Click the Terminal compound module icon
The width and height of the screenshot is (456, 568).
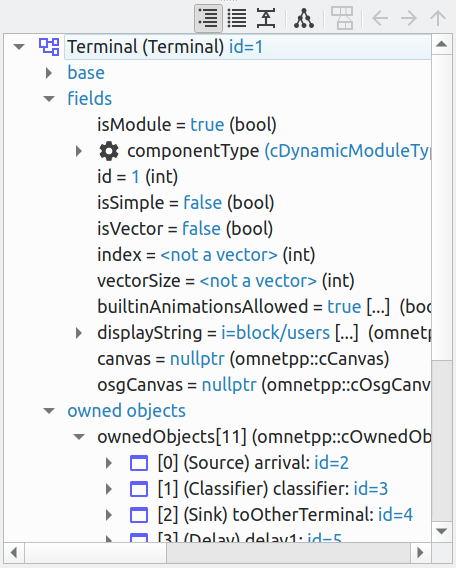coord(49,47)
